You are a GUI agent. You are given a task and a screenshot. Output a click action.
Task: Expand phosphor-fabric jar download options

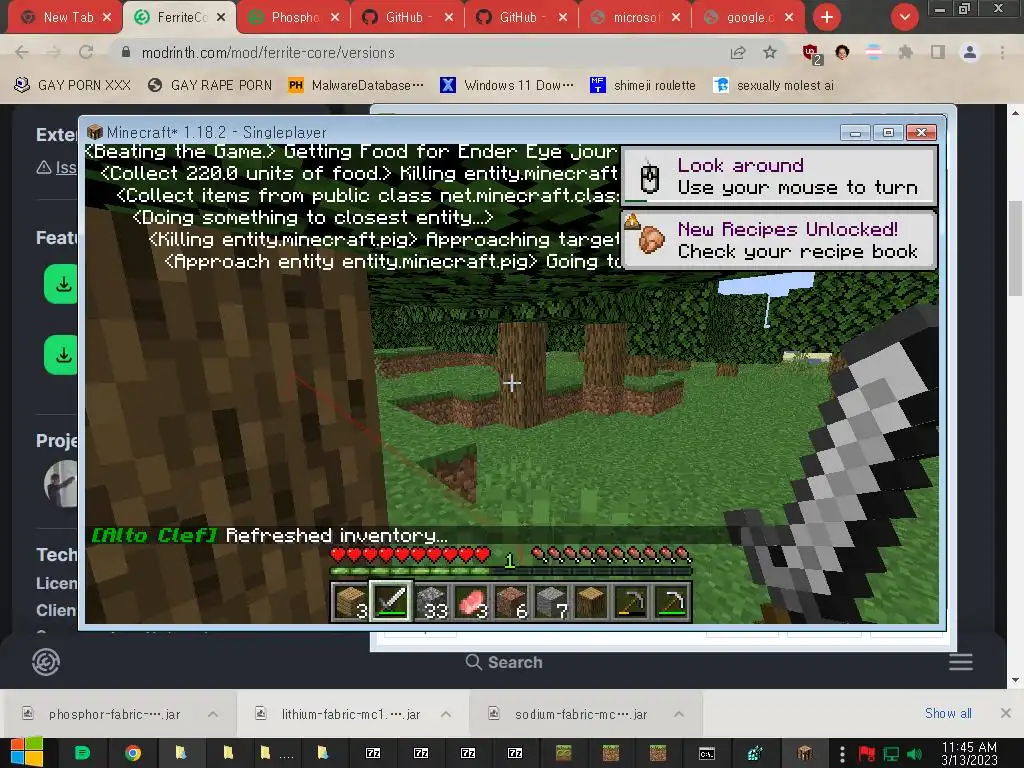click(213, 714)
